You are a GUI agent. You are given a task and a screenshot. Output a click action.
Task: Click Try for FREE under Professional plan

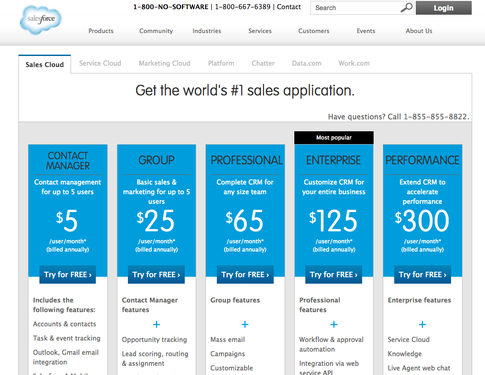[x=245, y=275]
